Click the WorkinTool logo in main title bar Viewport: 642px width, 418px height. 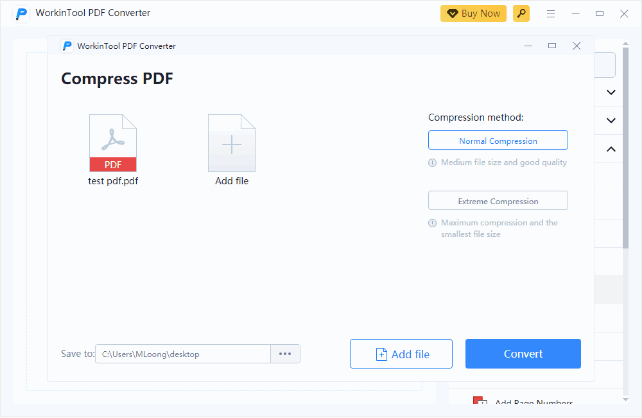coord(21,14)
